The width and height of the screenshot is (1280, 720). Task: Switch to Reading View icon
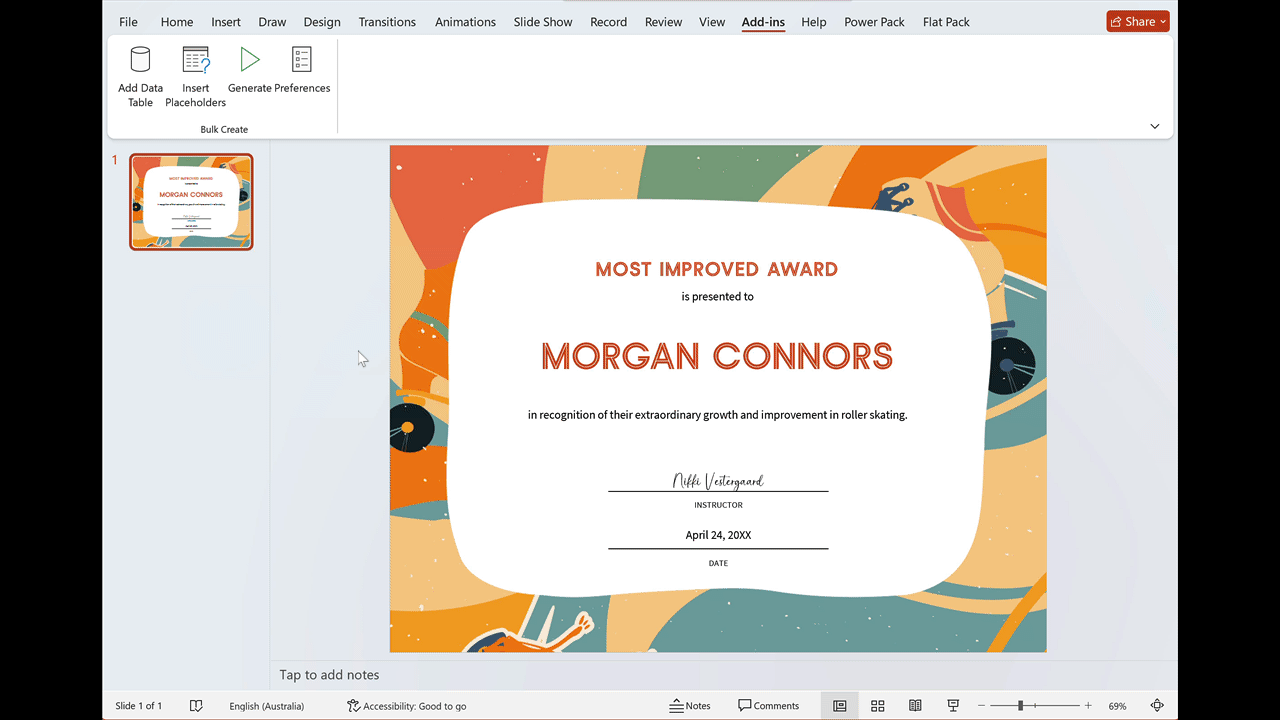tap(915, 706)
